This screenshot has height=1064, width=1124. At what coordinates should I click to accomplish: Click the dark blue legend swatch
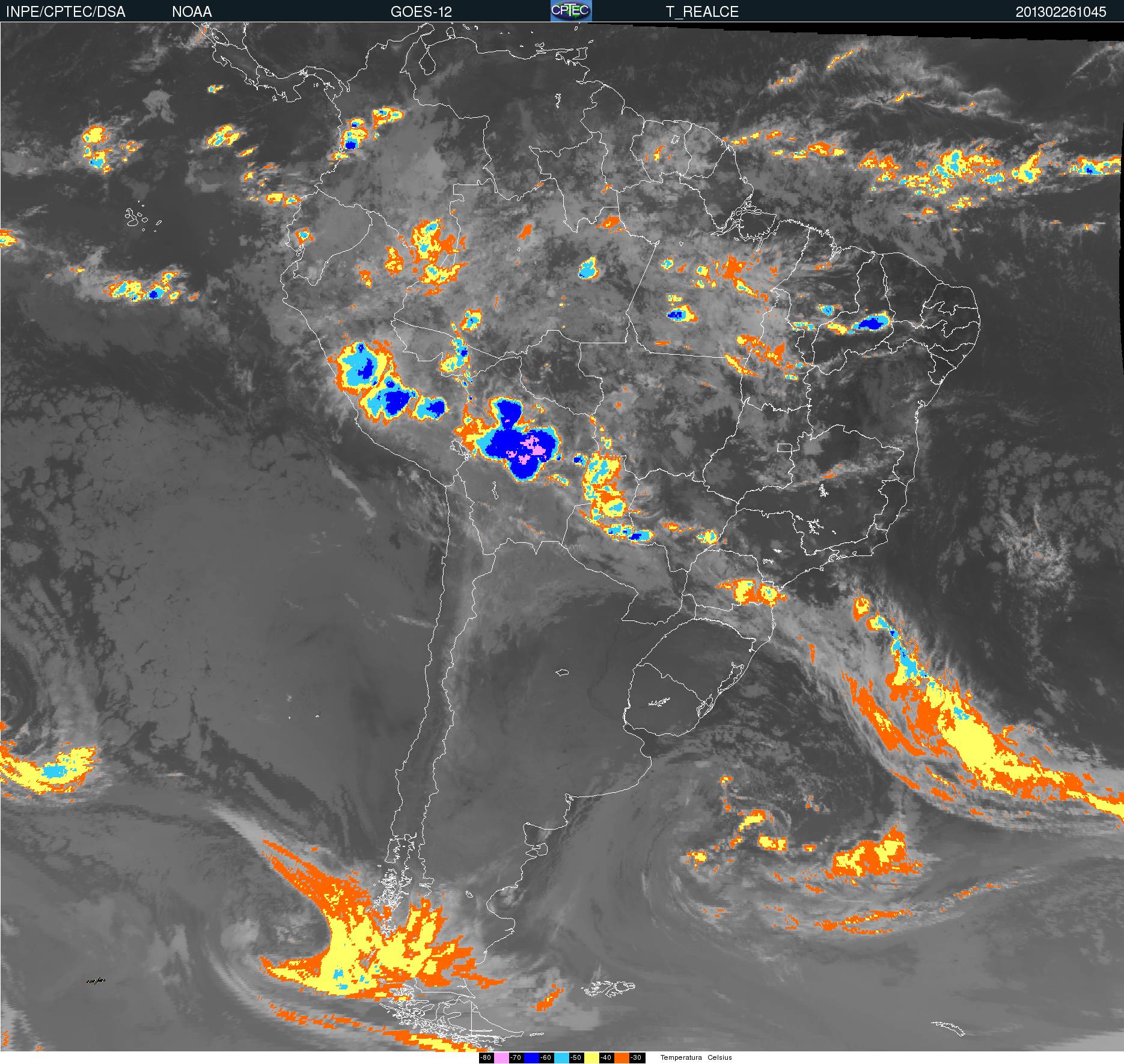point(531,1057)
